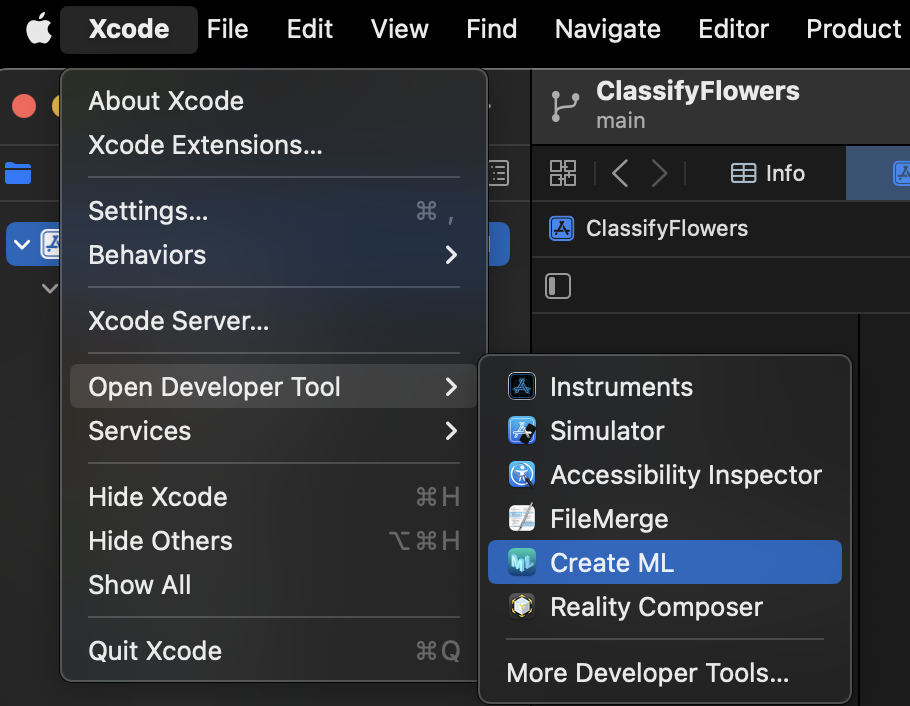Select Xcode Extensions… menu entry
The width and height of the screenshot is (910, 706).
(273, 145)
